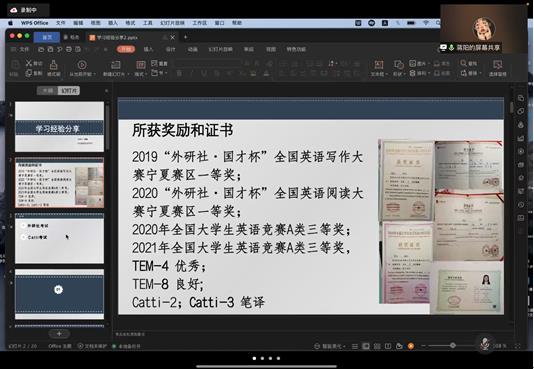Viewport: 534px width, 369px height.
Task: Open the Insert ribbon tab
Action: point(148,49)
